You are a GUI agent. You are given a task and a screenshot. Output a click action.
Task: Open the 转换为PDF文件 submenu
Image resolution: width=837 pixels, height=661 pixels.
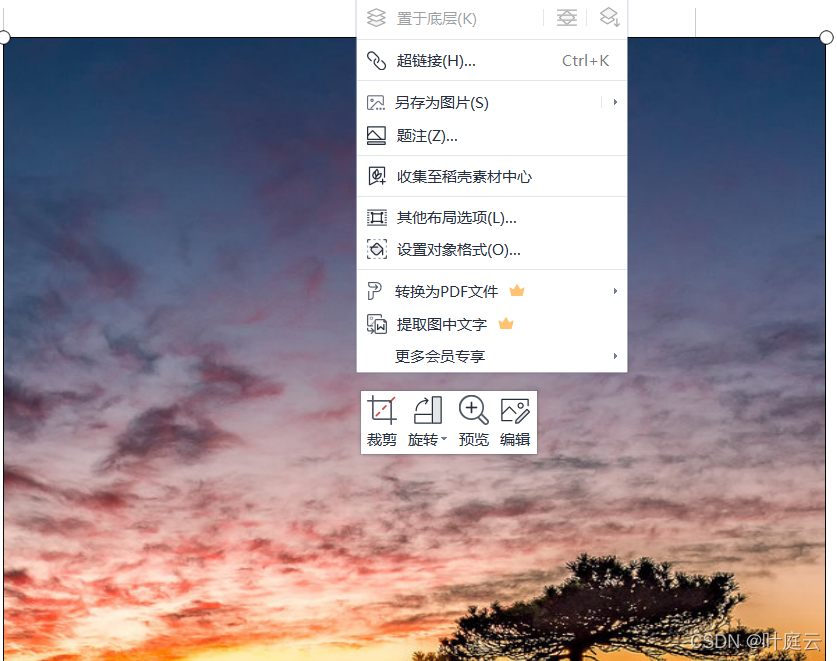point(615,291)
